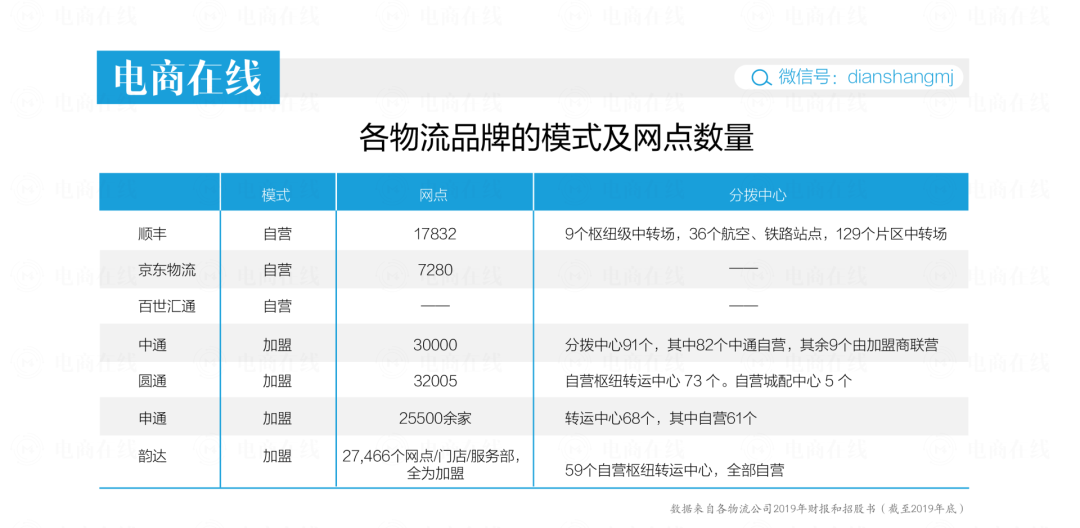
Task: Click 自营 in the 百世汇通 row
Action: [x=277, y=306]
